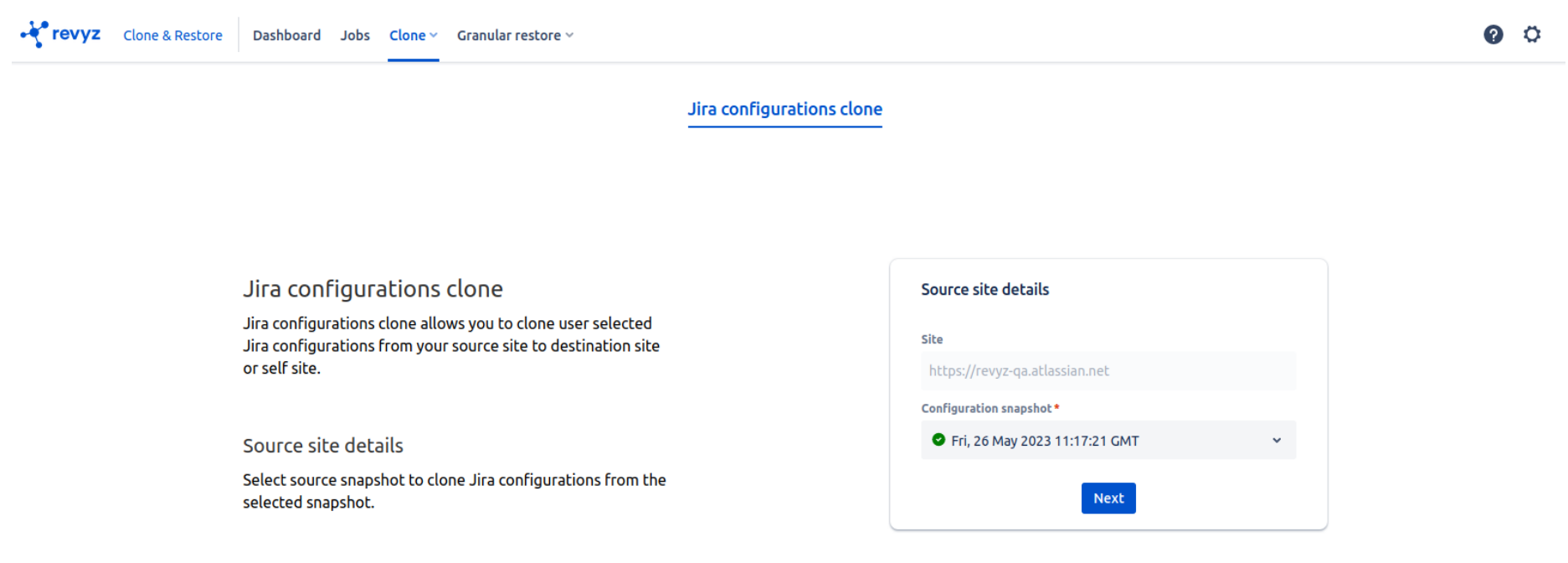Open the help question mark icon
1568x563 pixels.
1493,34
